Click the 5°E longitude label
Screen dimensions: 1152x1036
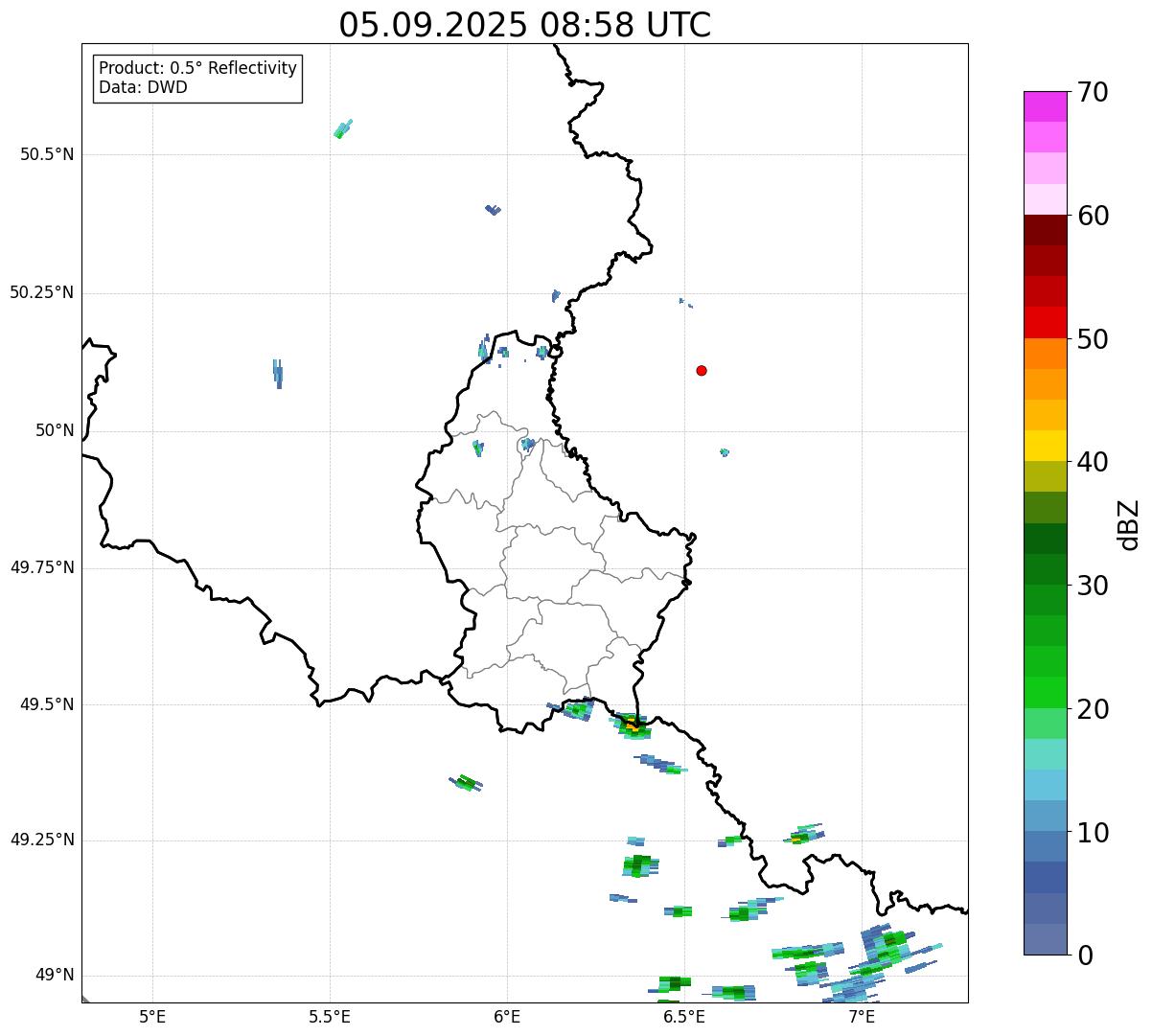pyautogui.click(x=152, y=1017)
